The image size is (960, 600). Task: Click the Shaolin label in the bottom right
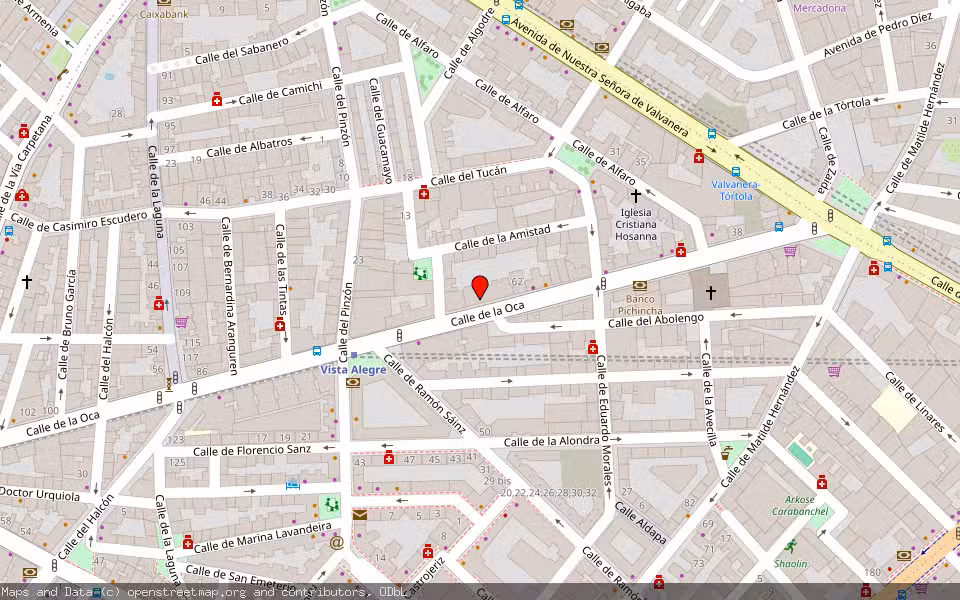click(x=790, y=563)
